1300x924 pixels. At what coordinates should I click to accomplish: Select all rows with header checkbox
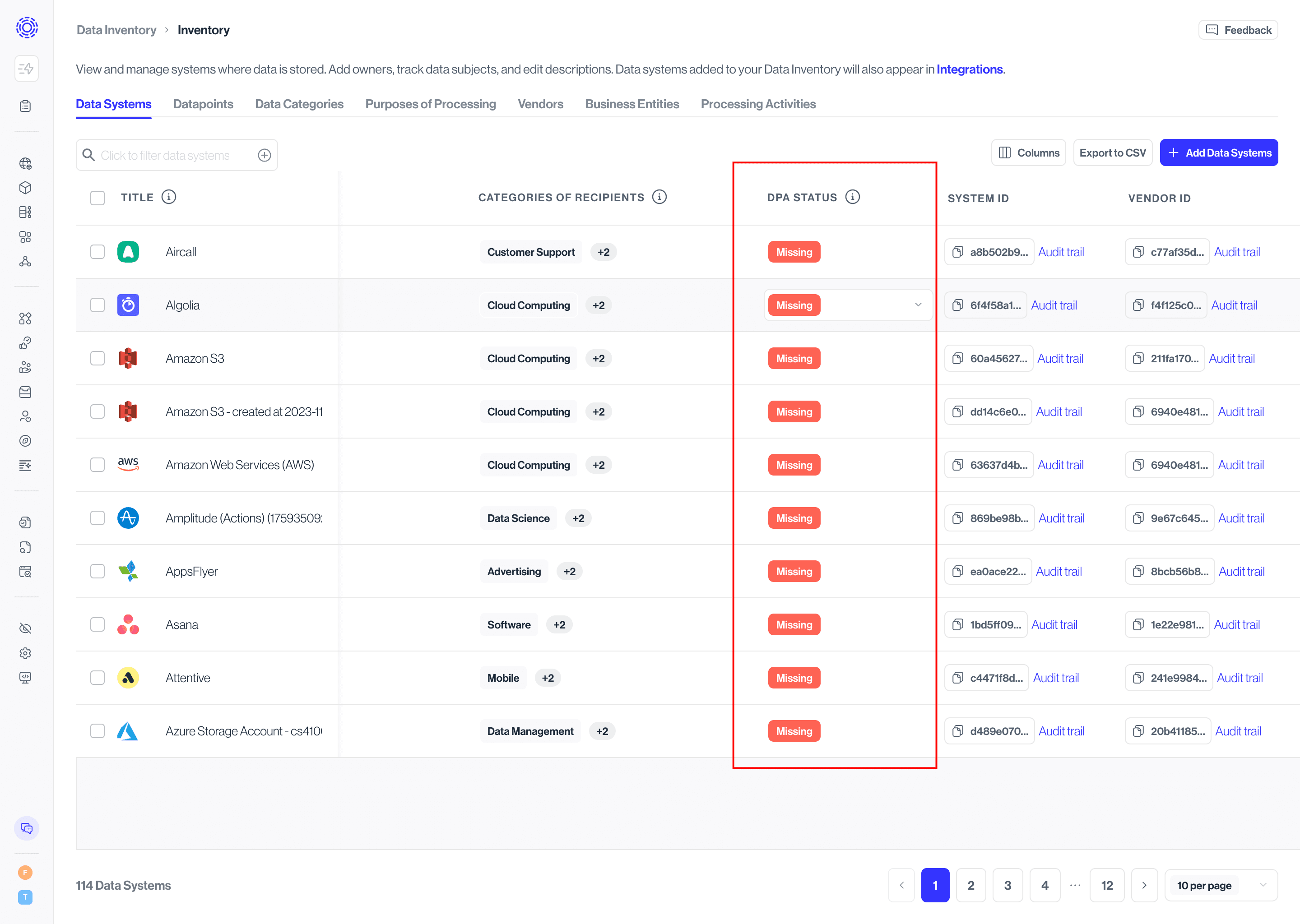97,198
